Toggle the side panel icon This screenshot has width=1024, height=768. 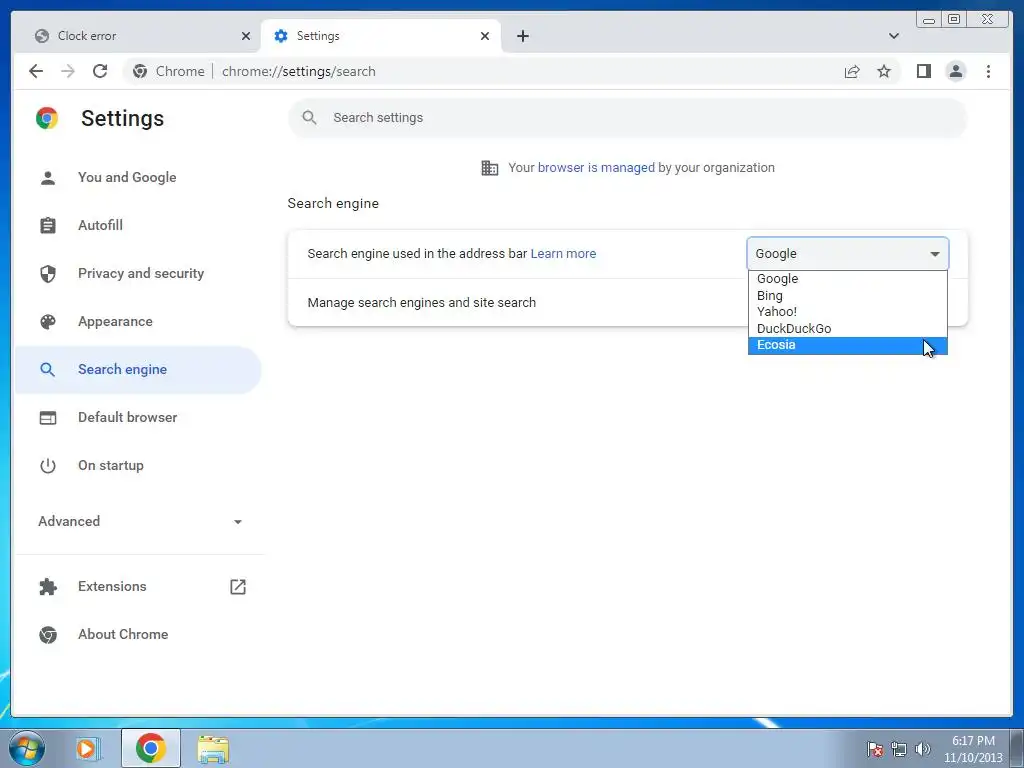[923, 71]
